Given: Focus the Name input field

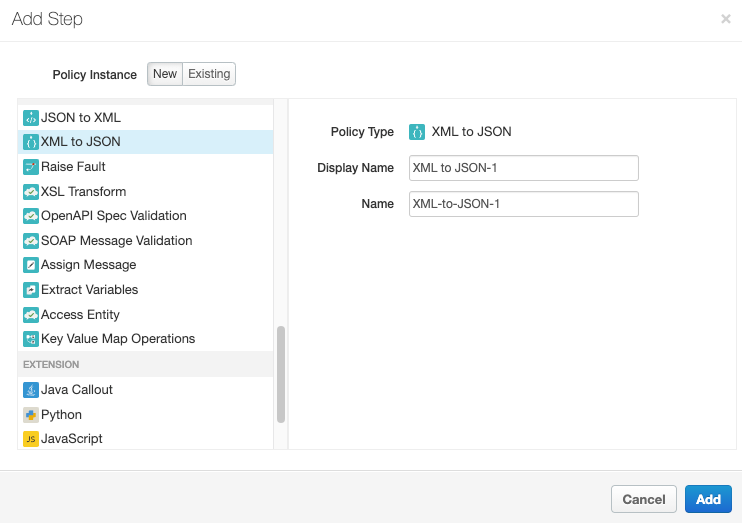Looking at the screenshot, I should [x=523, y=204].
